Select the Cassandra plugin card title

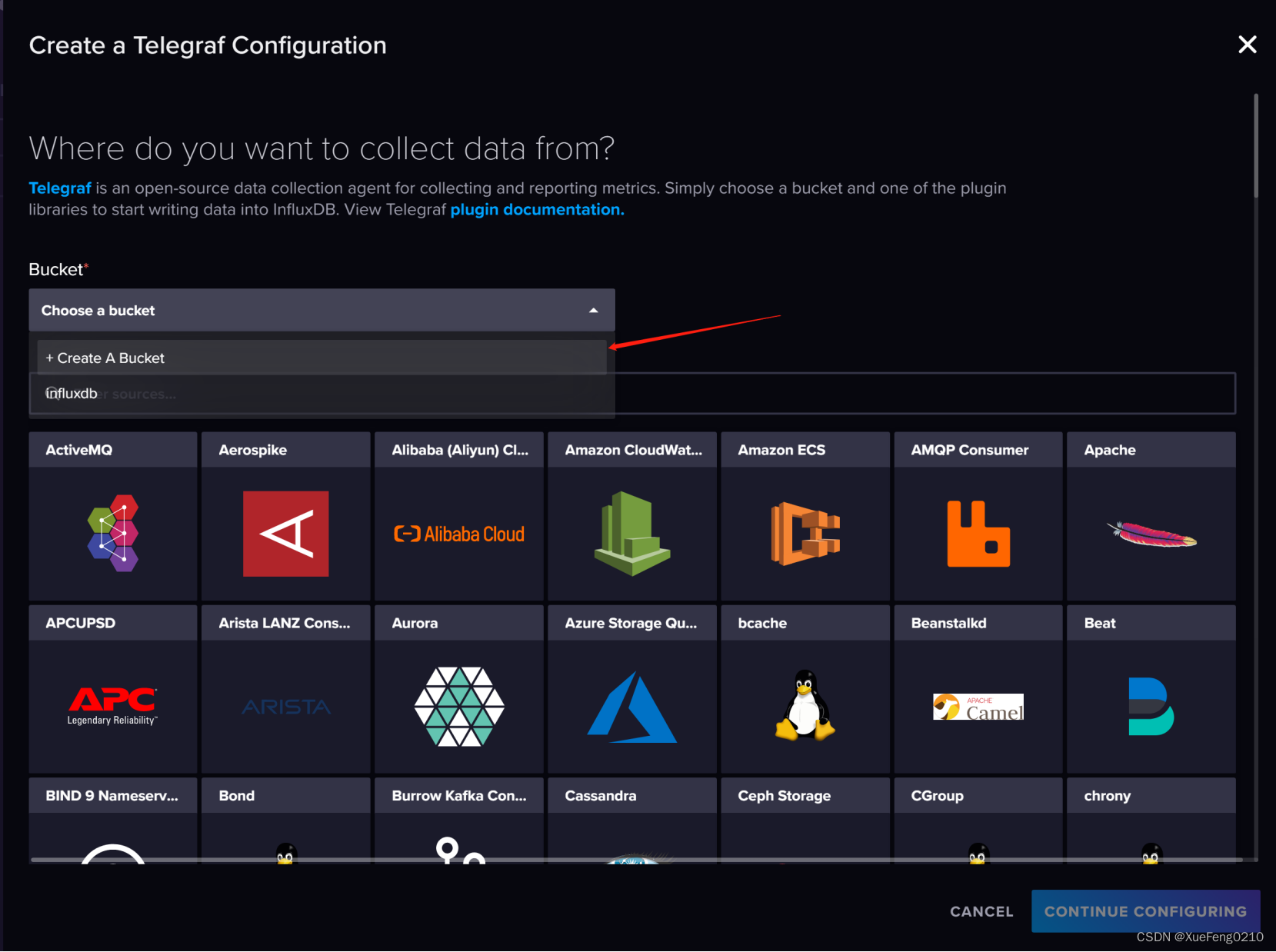tap(601, 796)
